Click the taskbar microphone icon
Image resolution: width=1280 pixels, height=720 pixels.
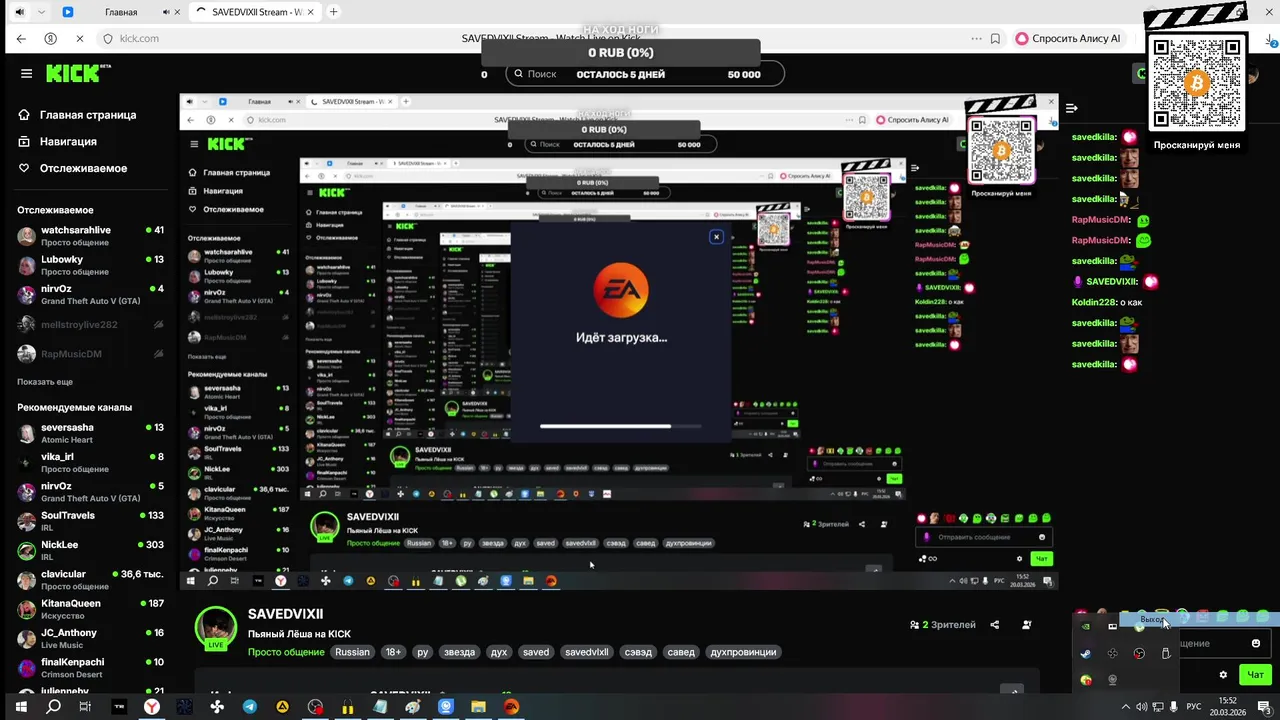click(x=1173, y=707)
